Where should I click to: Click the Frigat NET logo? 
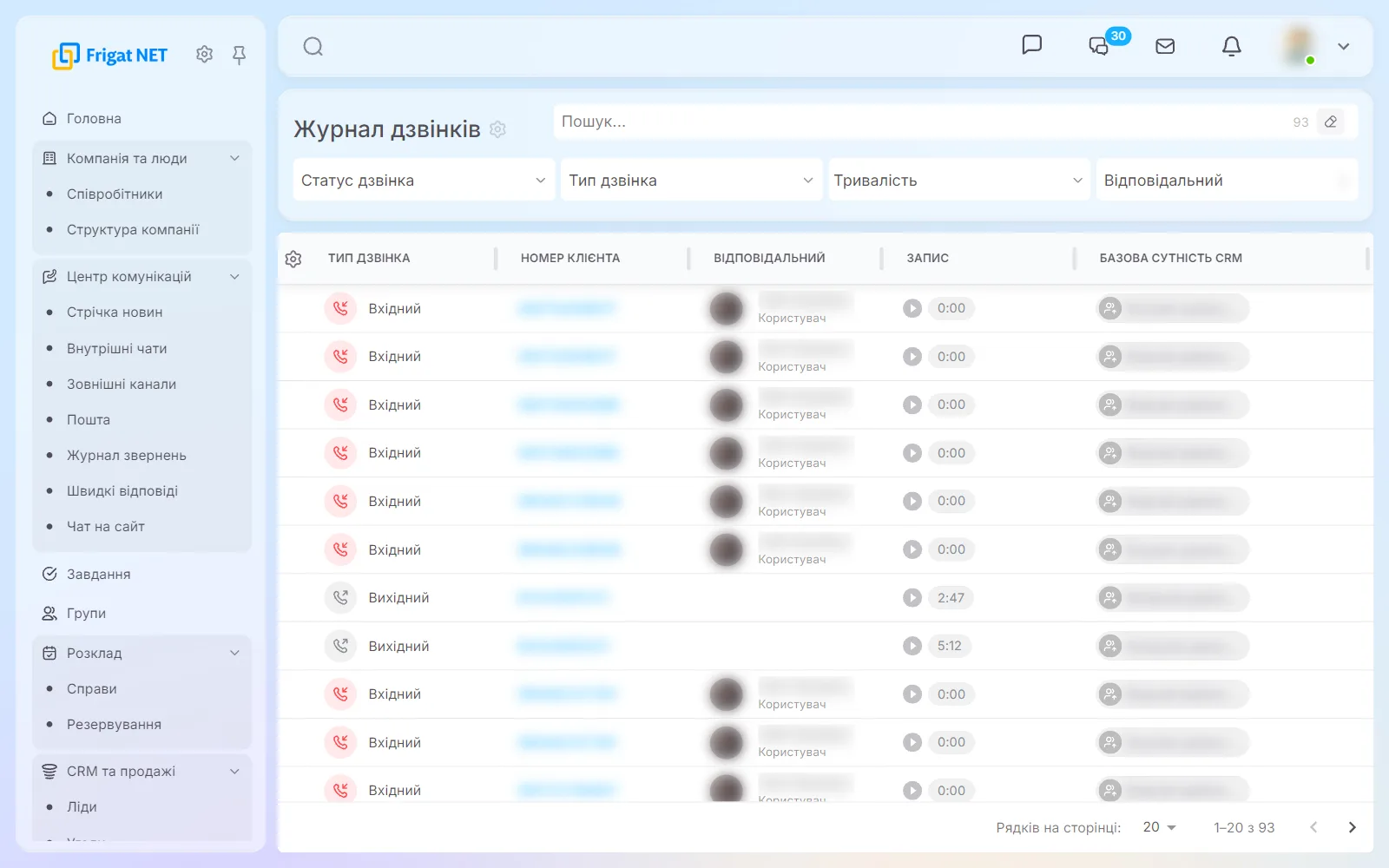pos(109,56)
